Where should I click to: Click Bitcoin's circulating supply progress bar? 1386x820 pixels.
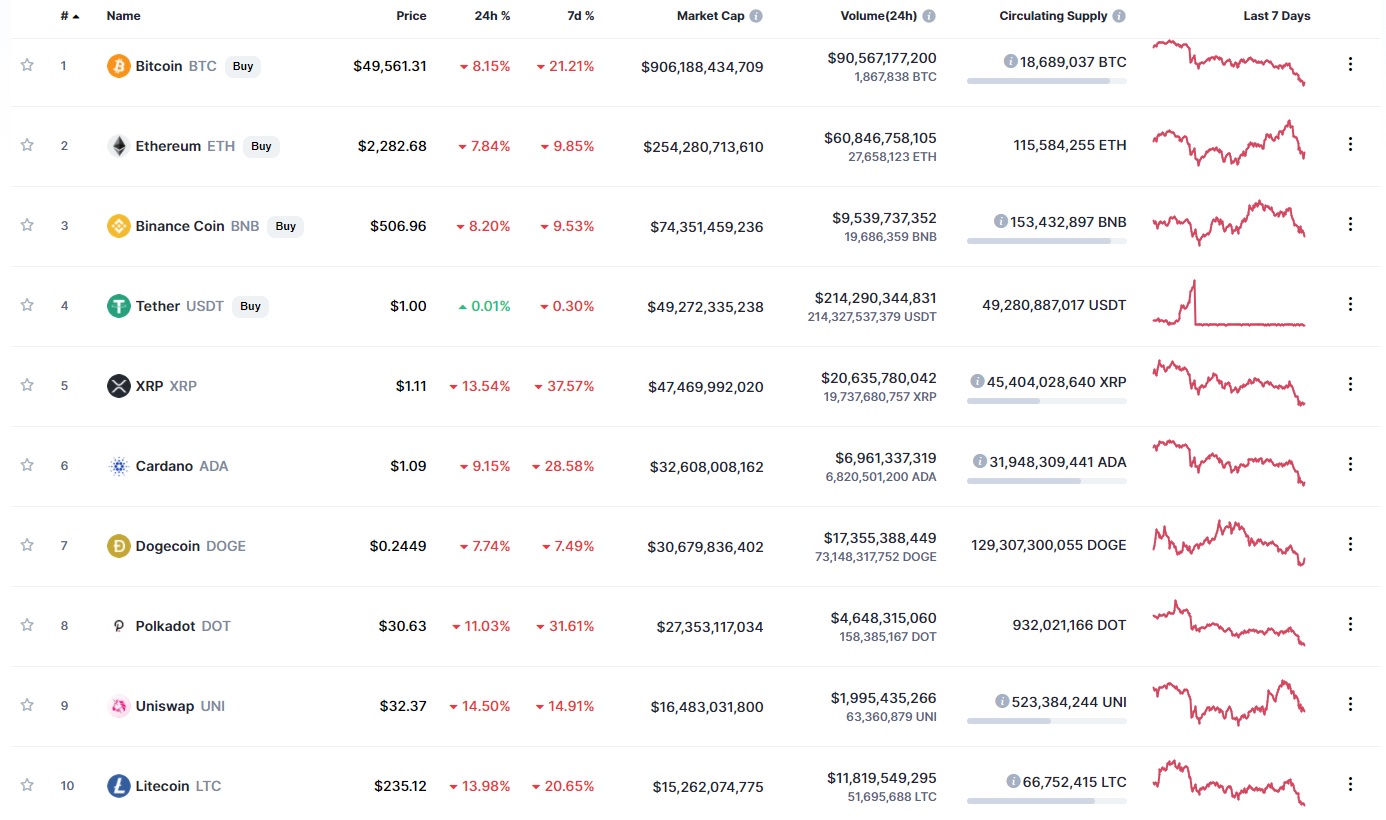point(1046,80)
